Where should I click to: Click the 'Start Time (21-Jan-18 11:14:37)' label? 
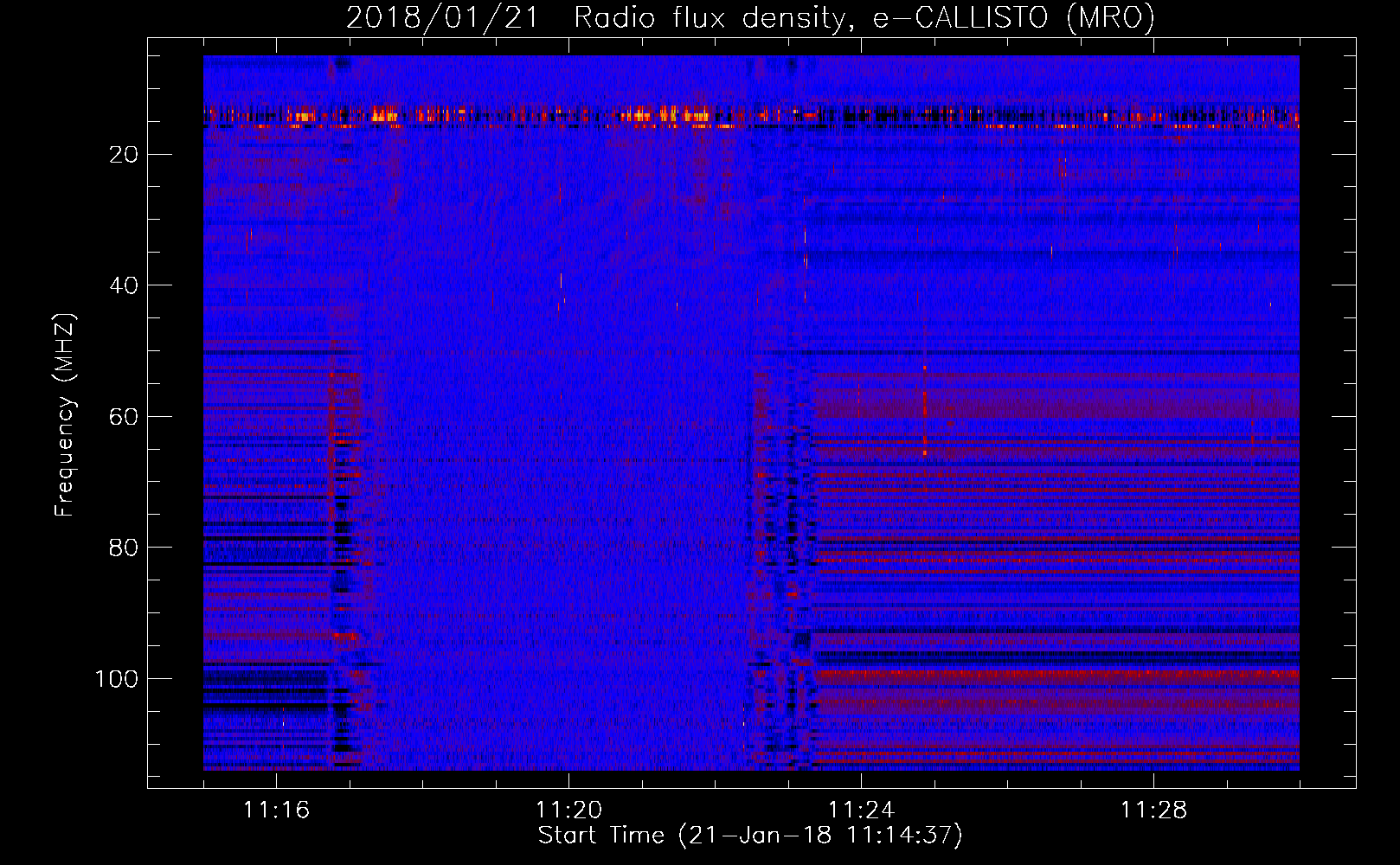click(750, 836)
